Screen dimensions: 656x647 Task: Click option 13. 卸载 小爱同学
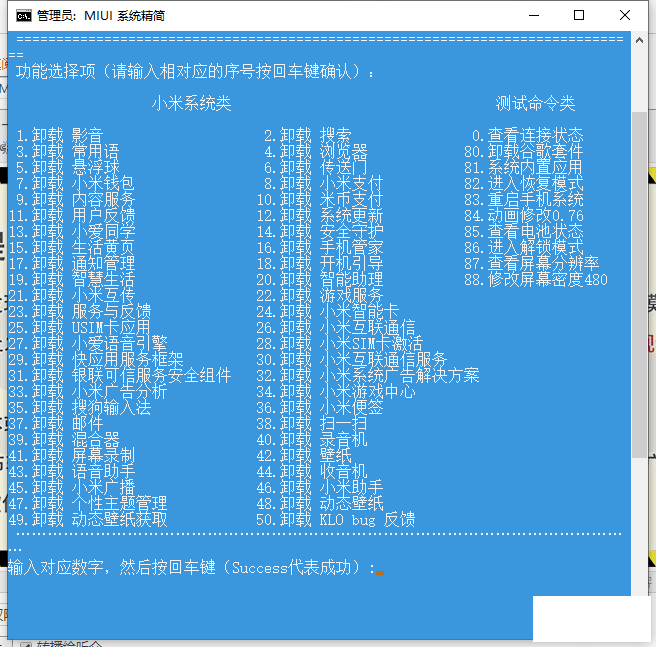pos(72,231)
